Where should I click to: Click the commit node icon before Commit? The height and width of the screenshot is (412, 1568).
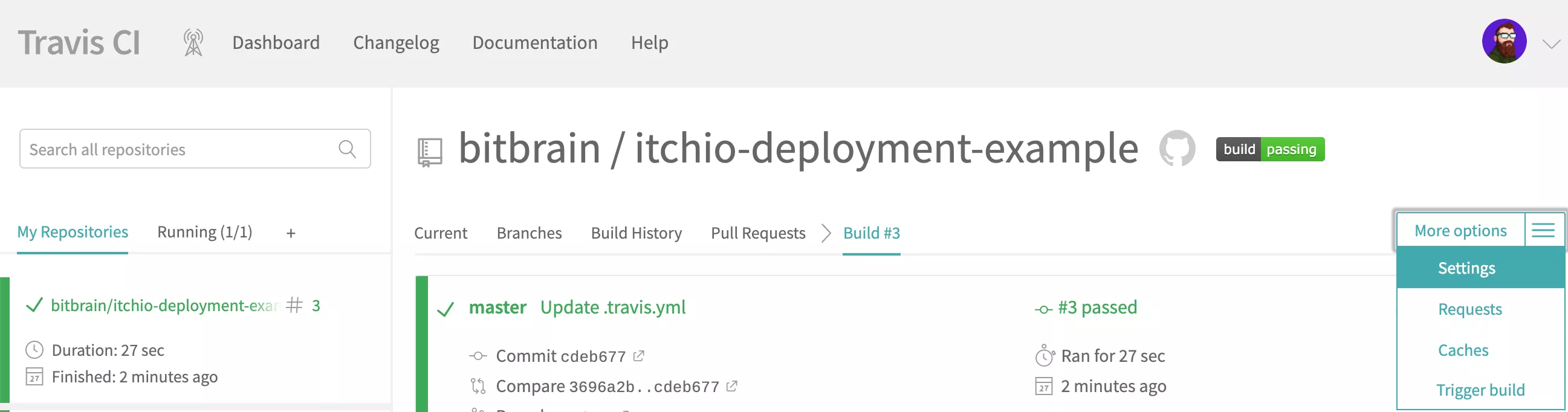click(x=478, y=356)
